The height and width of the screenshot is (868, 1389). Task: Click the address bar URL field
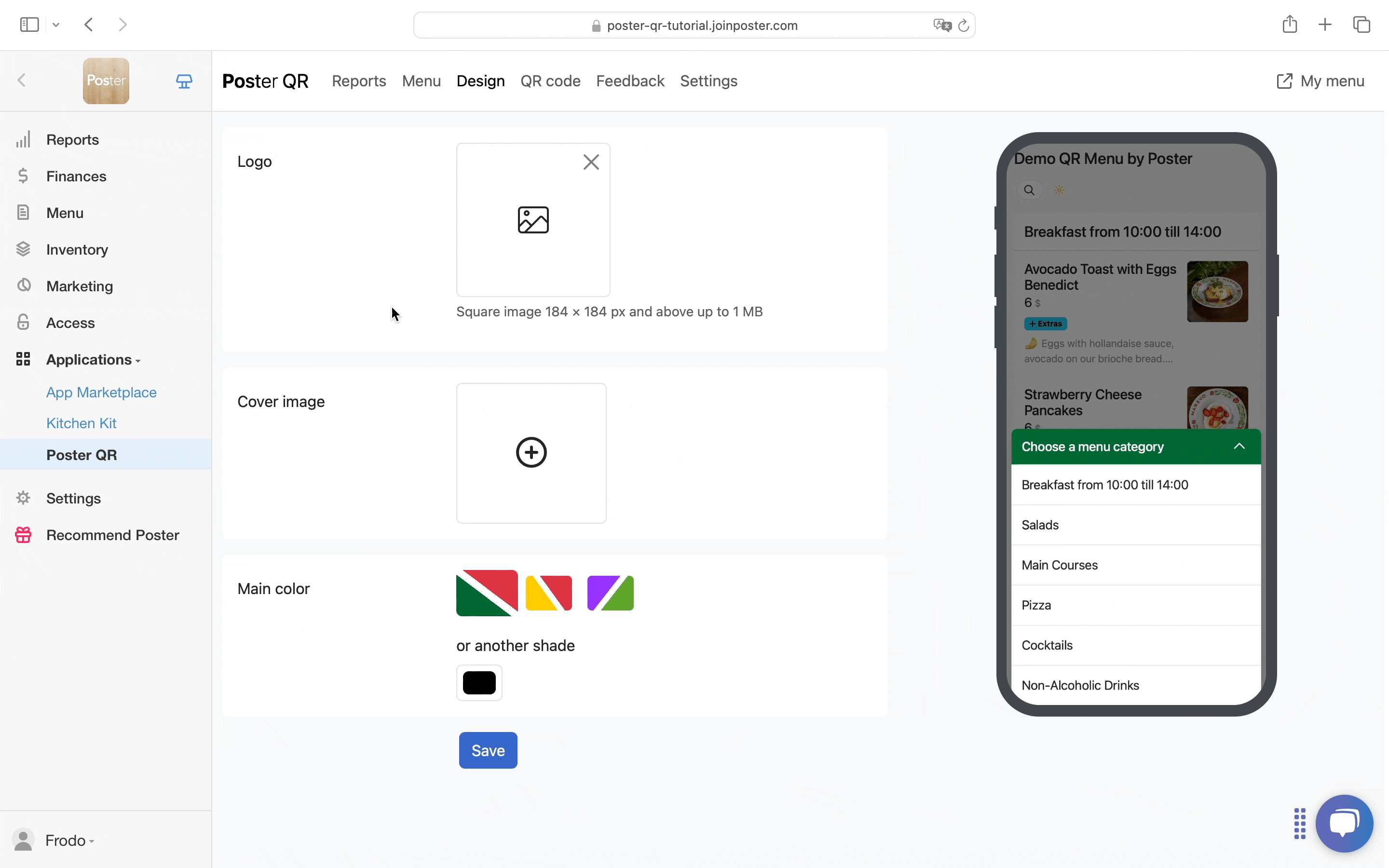pos(694,25)
